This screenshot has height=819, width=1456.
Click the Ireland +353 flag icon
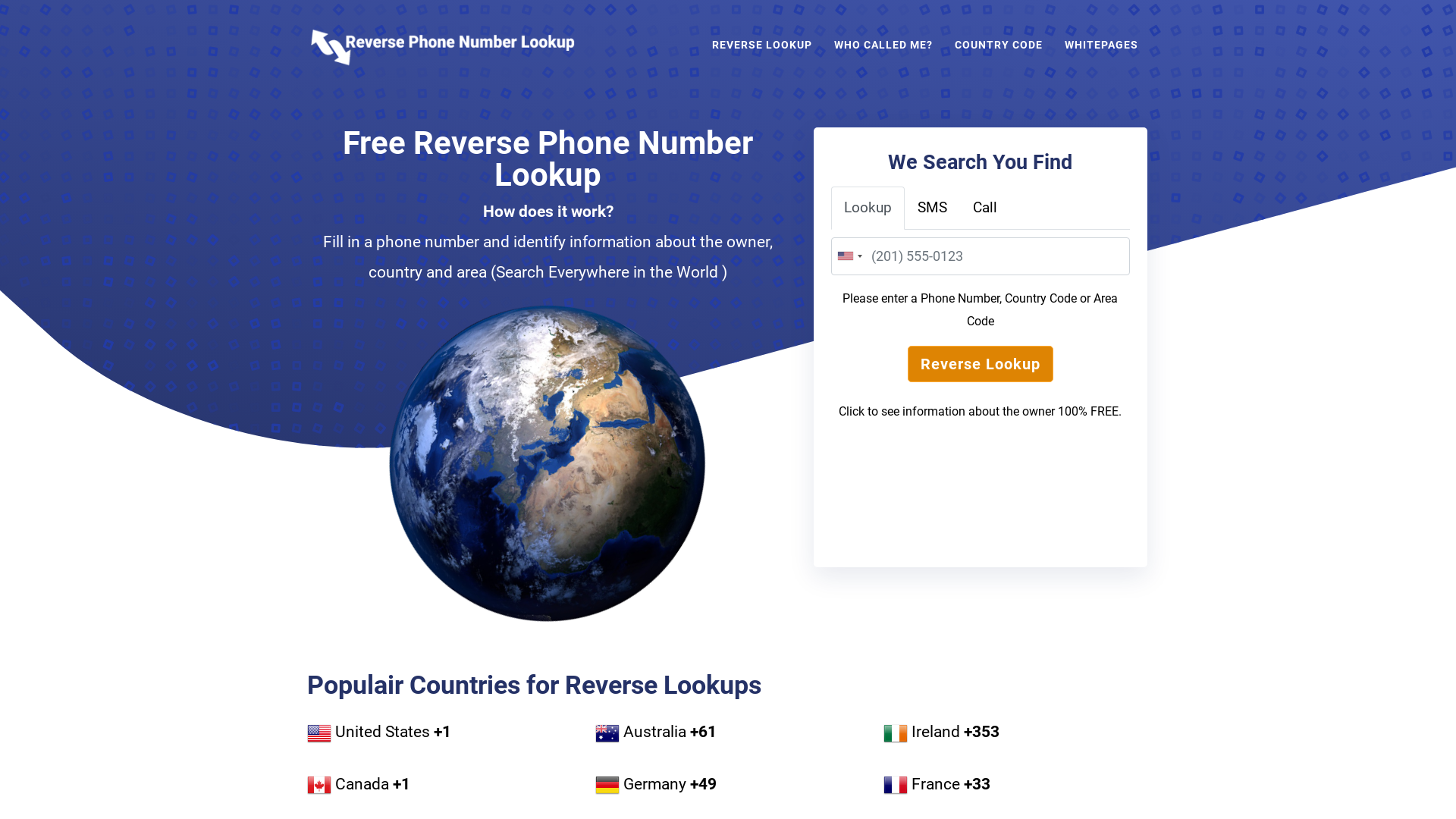point(895,732)
